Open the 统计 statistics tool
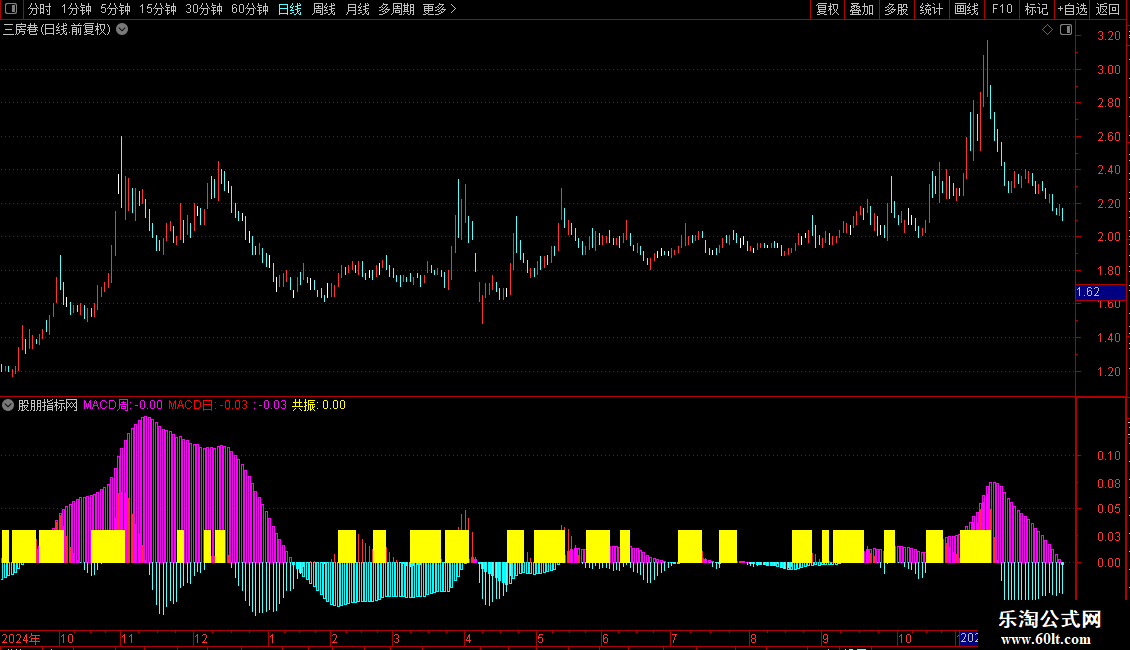The image size is (1130, 650). point(931,9)
